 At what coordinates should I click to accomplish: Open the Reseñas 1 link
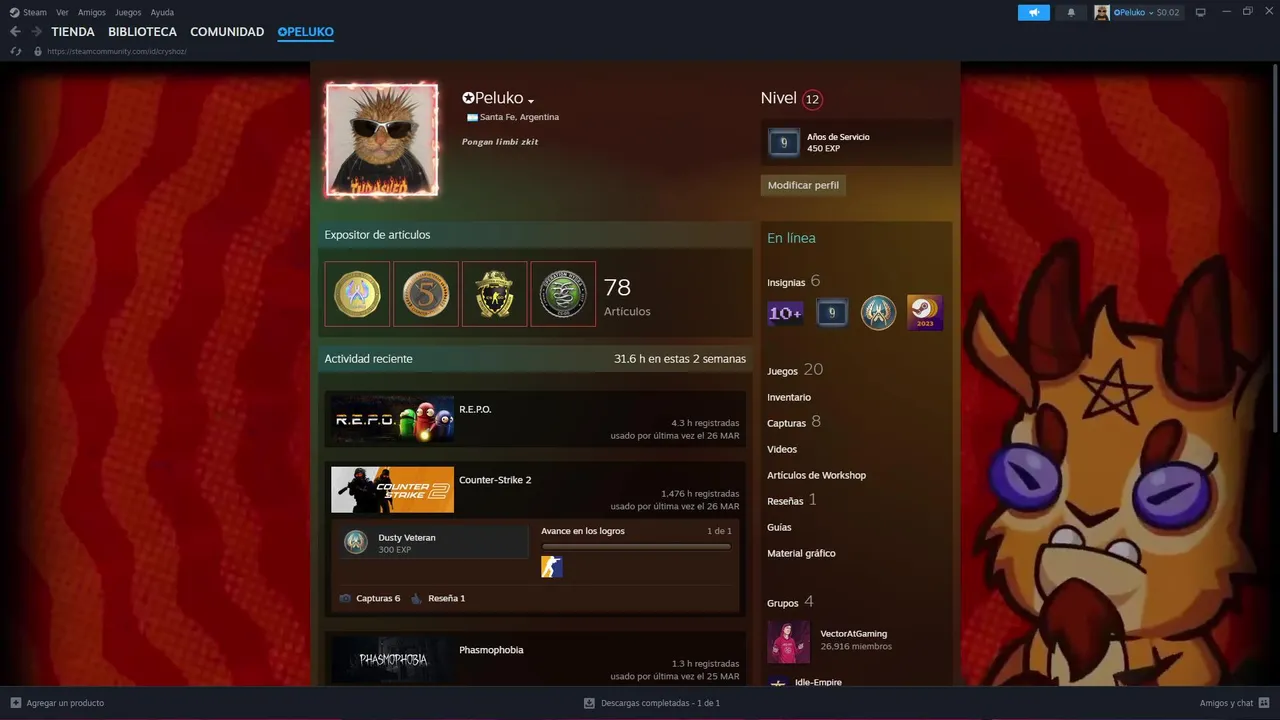[792, 500]
